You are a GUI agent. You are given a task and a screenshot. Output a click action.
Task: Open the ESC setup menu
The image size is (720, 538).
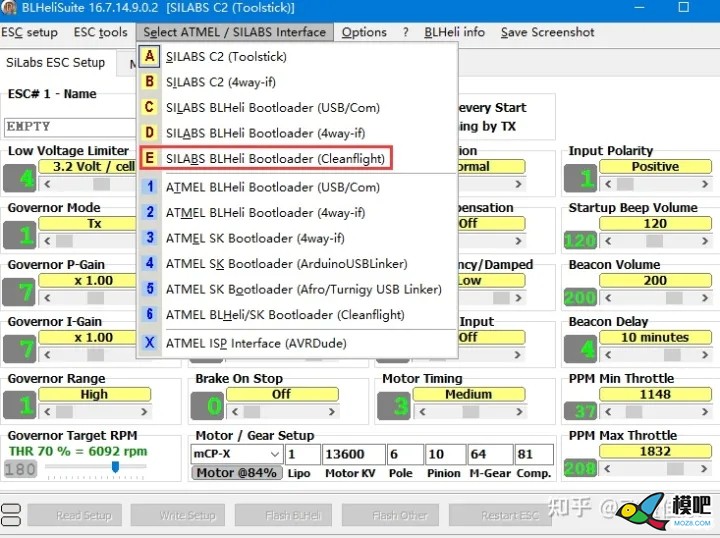(29, 32)
